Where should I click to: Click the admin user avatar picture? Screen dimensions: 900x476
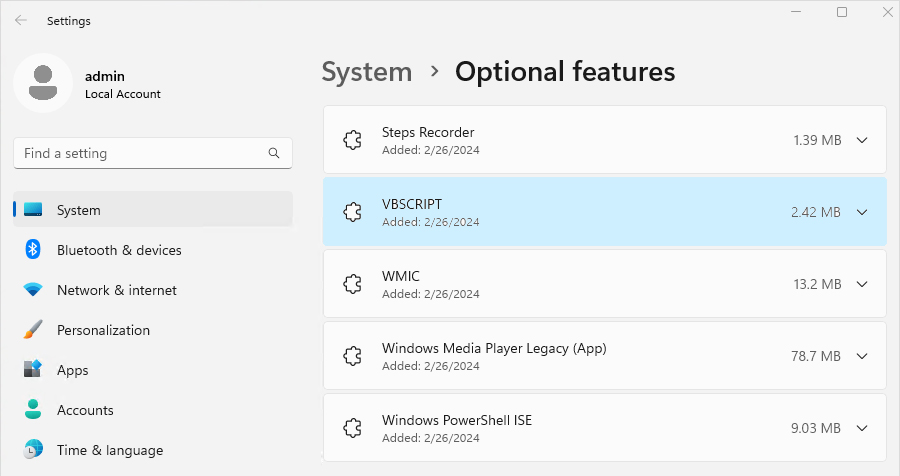[43, 83]
